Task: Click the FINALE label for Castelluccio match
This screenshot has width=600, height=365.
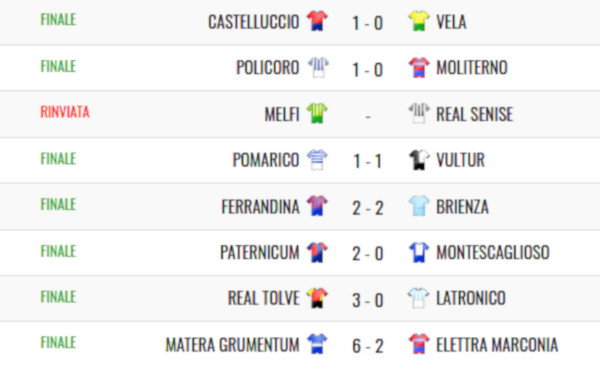Action: [x=58, y=20]
